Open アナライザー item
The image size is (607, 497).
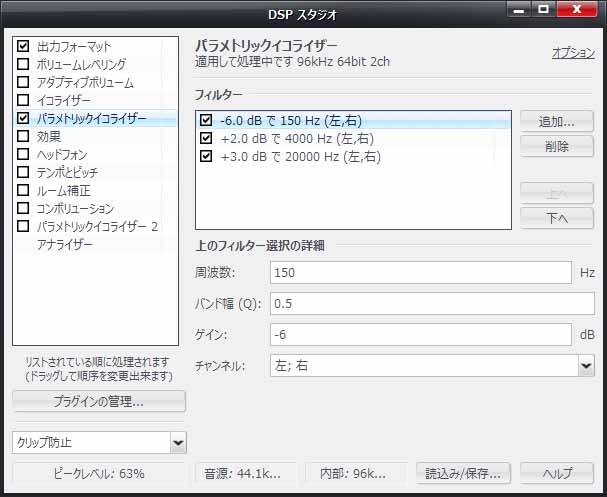(x=65, y=244)
